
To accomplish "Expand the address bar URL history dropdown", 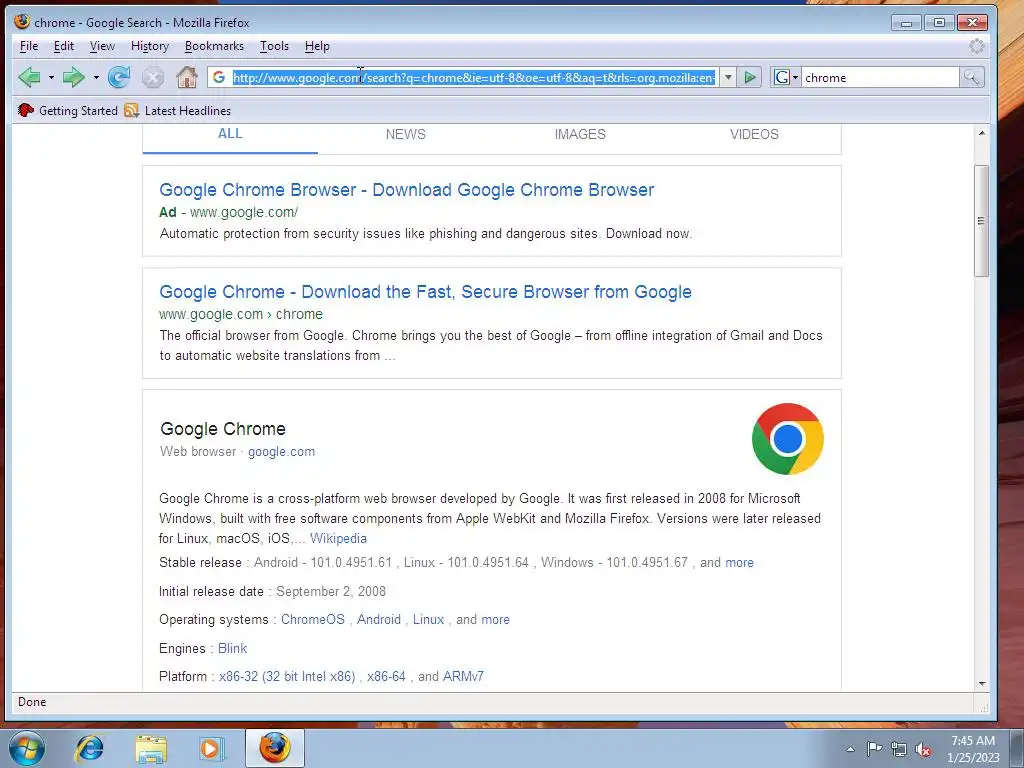I will (x=728, y=77).
